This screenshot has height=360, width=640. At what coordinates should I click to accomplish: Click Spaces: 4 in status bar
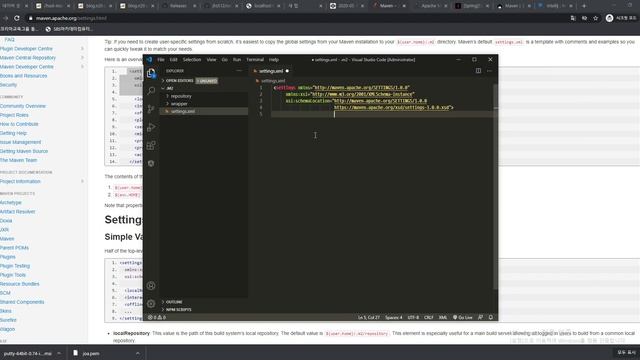393,317
